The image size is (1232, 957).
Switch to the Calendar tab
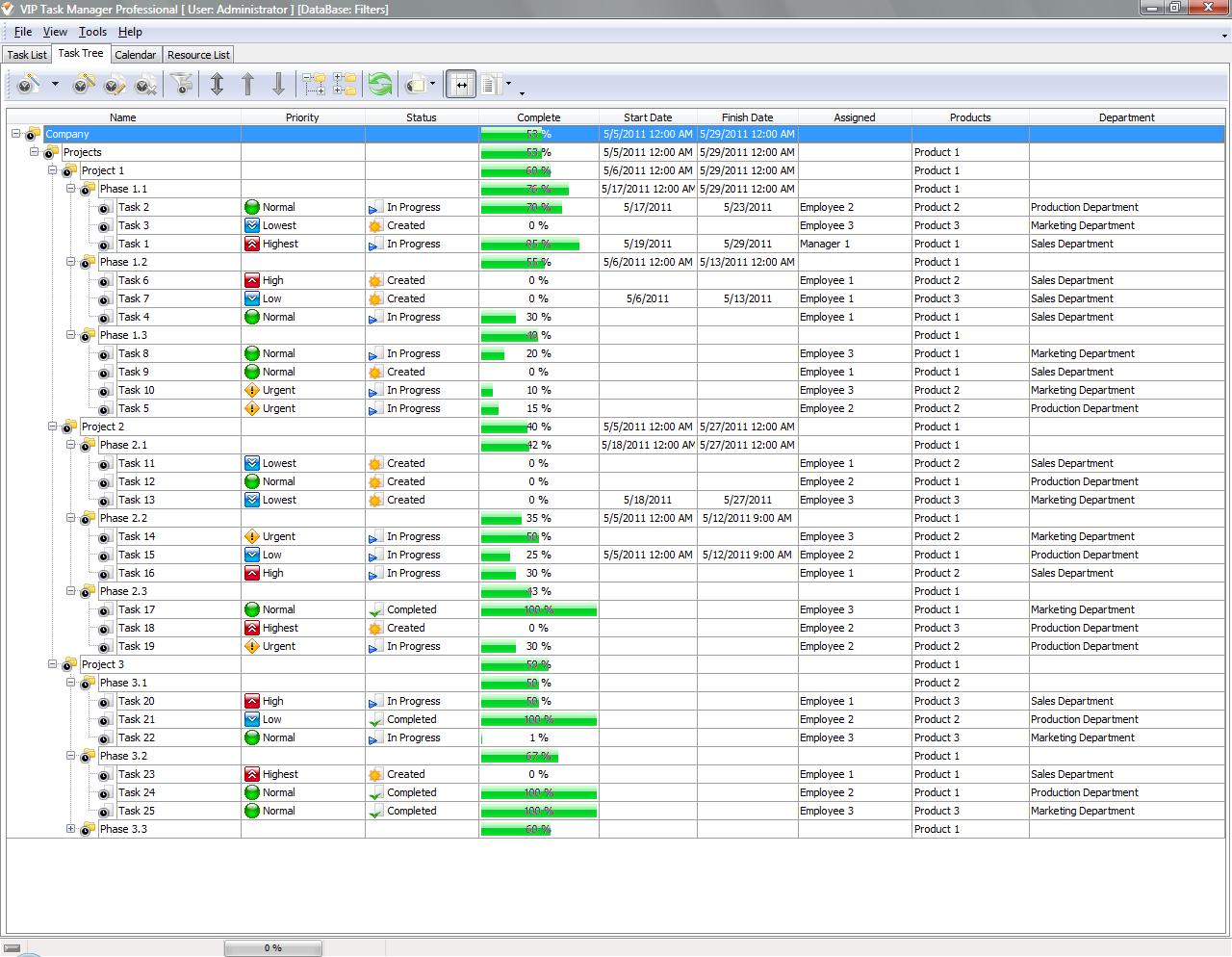click(x=135, y=55)
